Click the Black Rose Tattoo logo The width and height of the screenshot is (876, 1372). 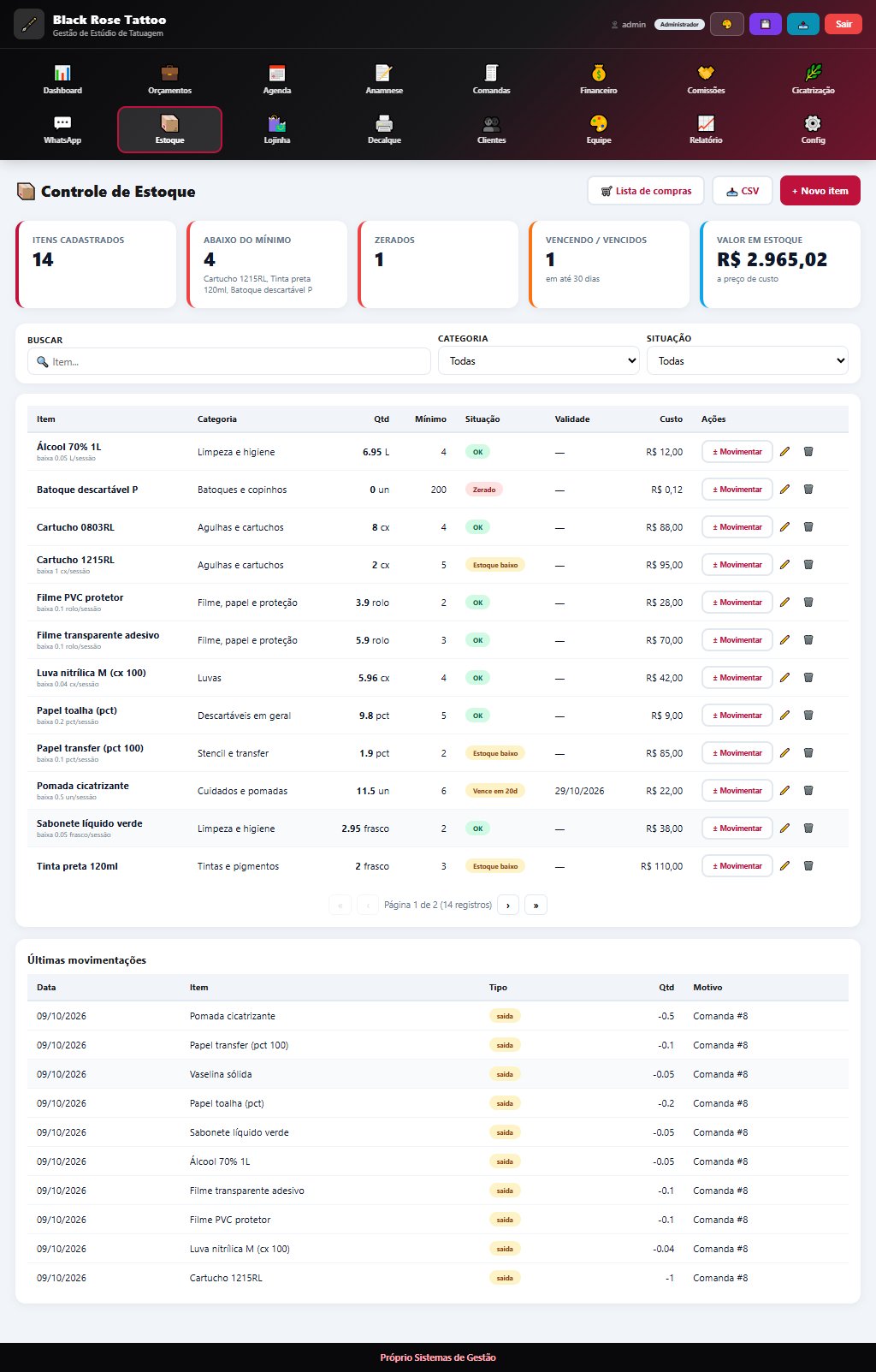(29, 24)
